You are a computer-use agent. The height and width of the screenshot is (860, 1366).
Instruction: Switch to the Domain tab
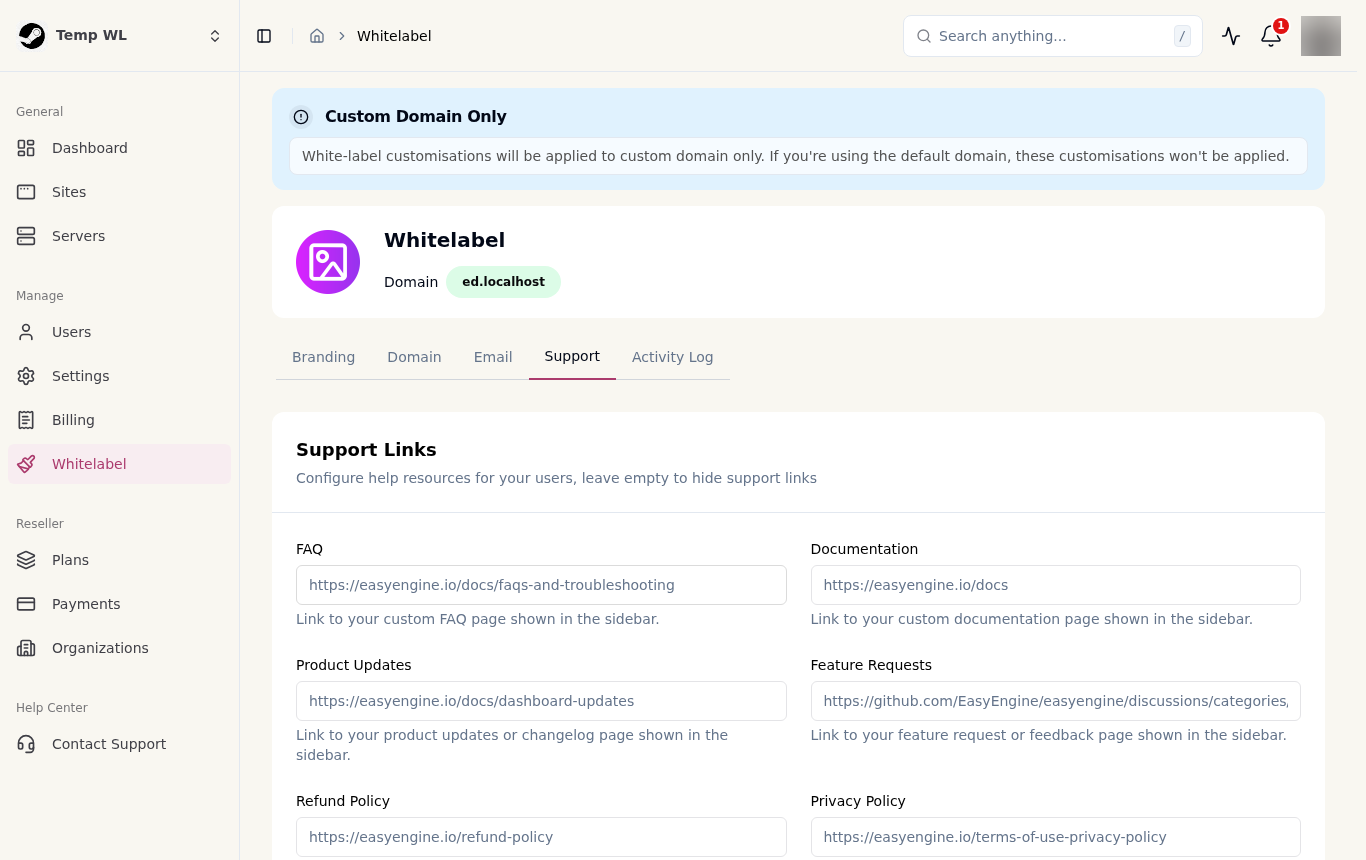pos(414,357)
